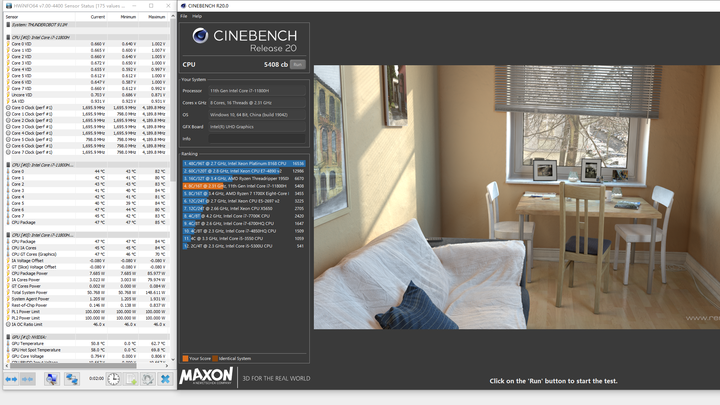Select ranking row 10 Core i7-4850HQ
720x405 pixels.
[244, 231]
